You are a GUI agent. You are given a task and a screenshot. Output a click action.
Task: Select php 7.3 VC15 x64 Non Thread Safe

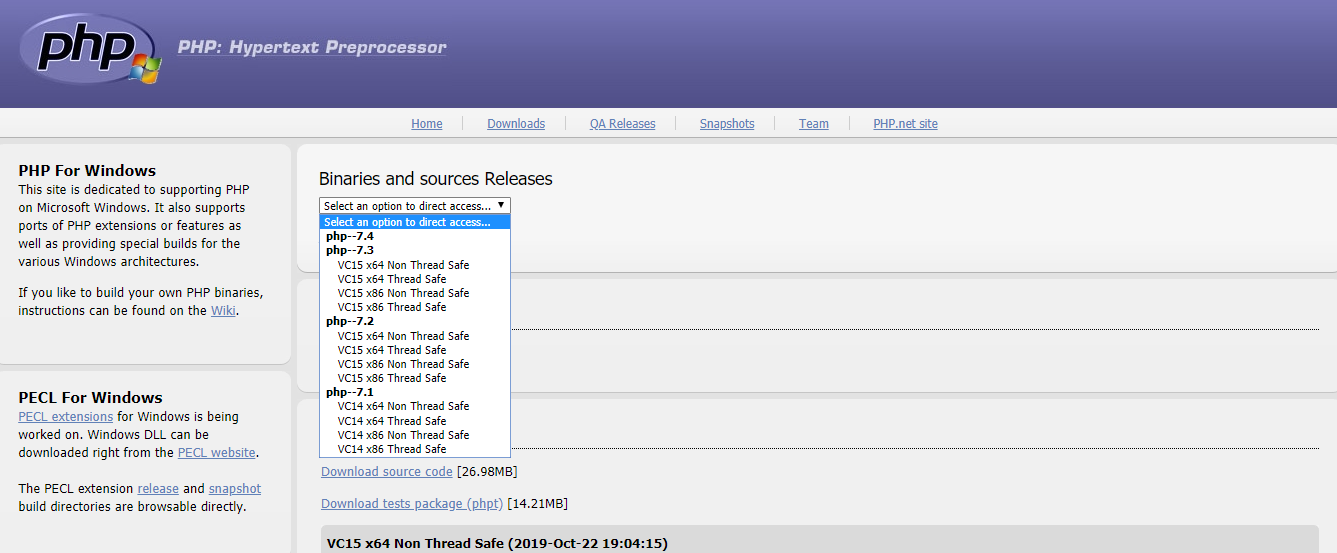(x=415, y=265)
